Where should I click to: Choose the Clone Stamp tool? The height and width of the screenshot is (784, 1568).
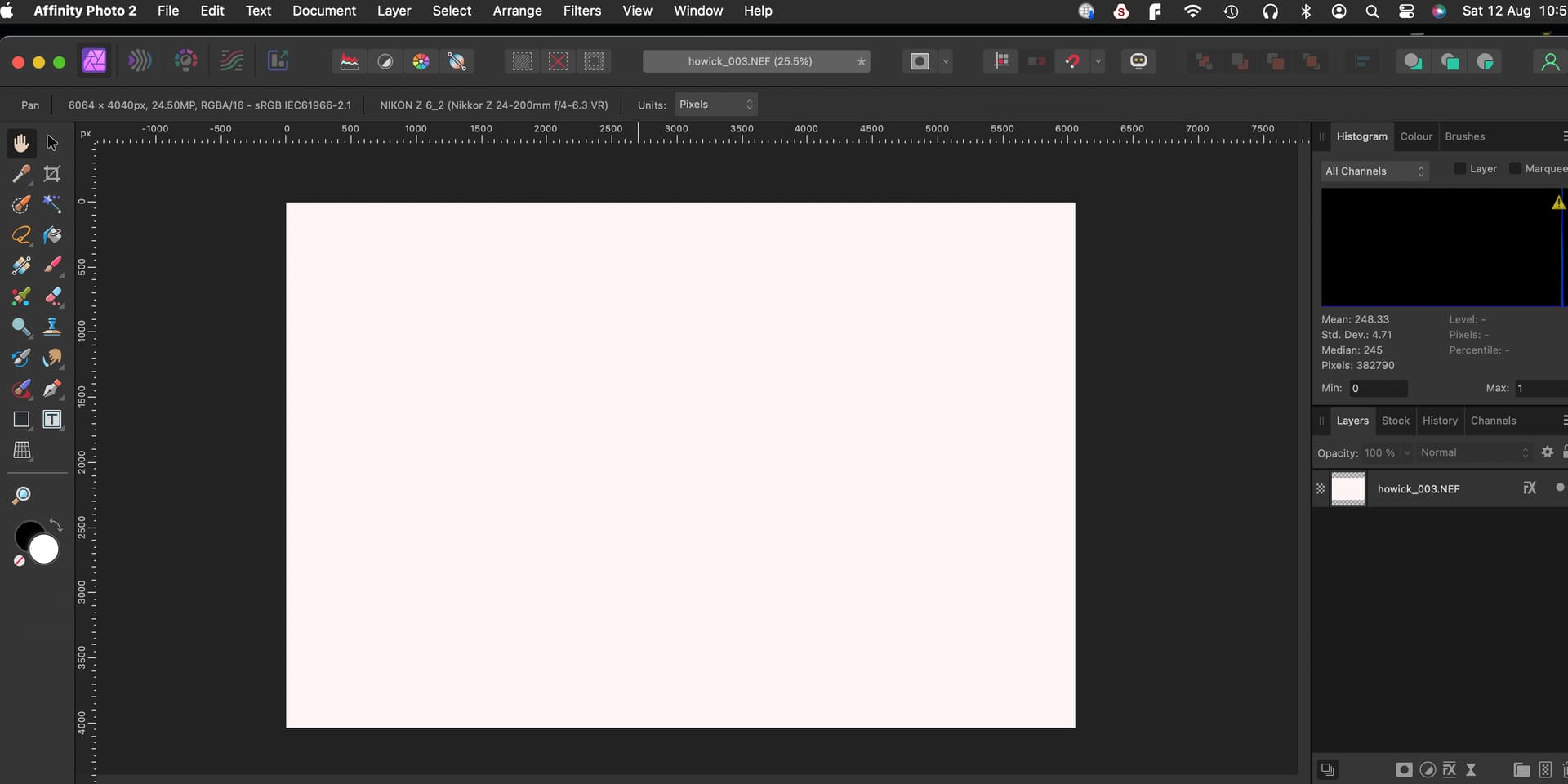52,327
